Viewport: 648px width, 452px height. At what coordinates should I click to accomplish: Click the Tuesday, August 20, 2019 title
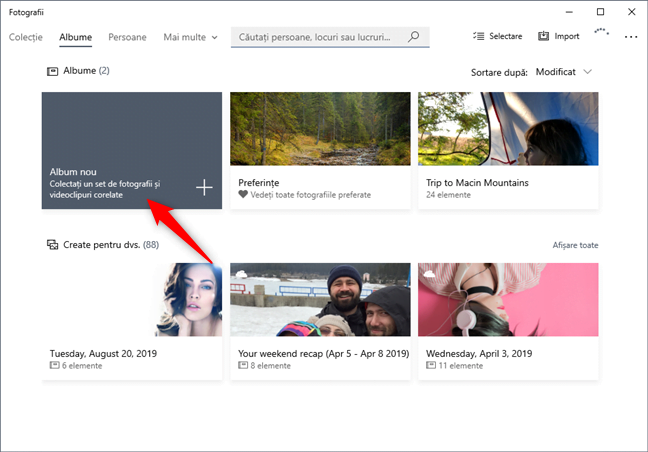(x=103, y=354)
